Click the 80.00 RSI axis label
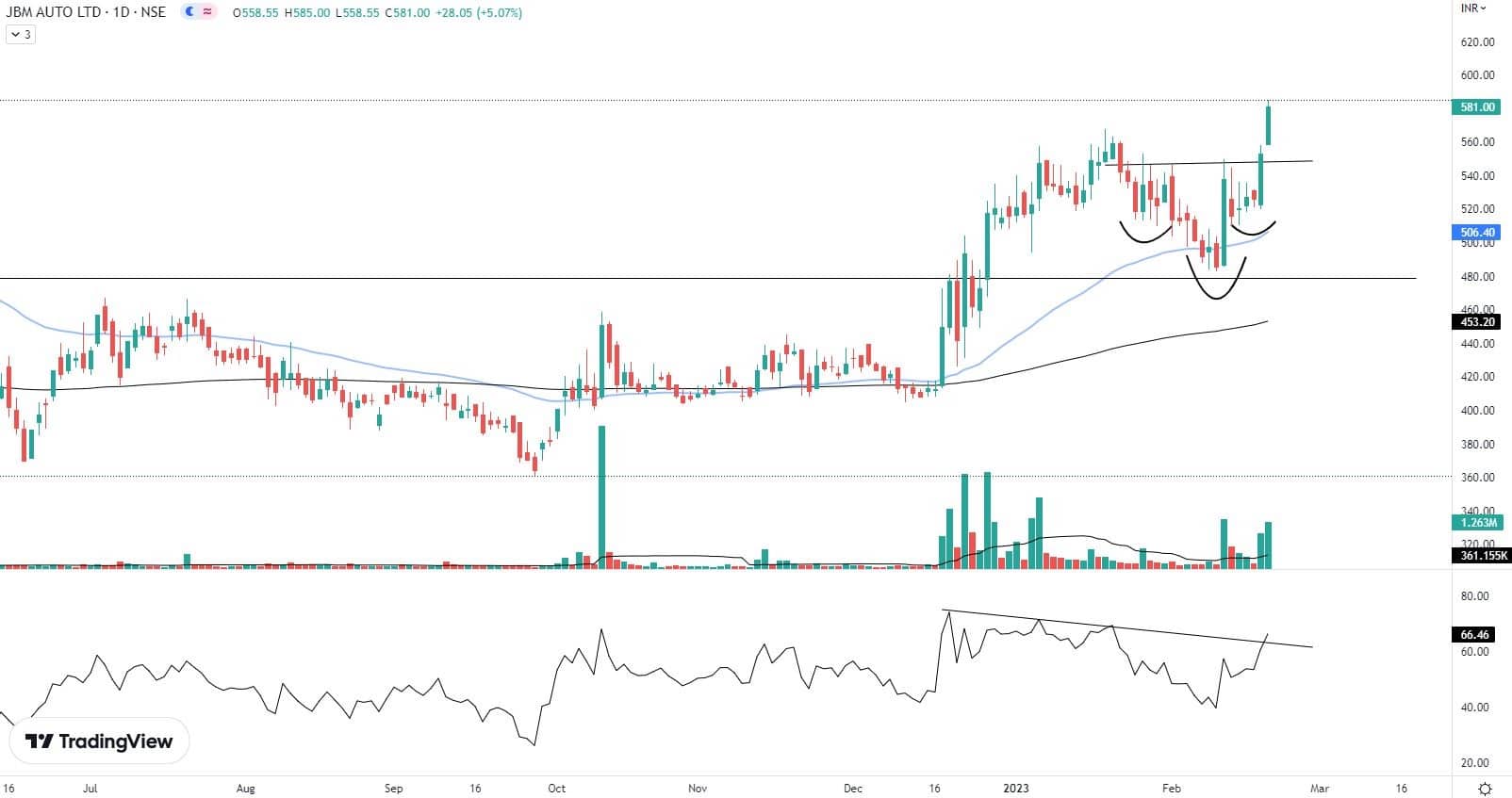 click(x=1474, y=596)
